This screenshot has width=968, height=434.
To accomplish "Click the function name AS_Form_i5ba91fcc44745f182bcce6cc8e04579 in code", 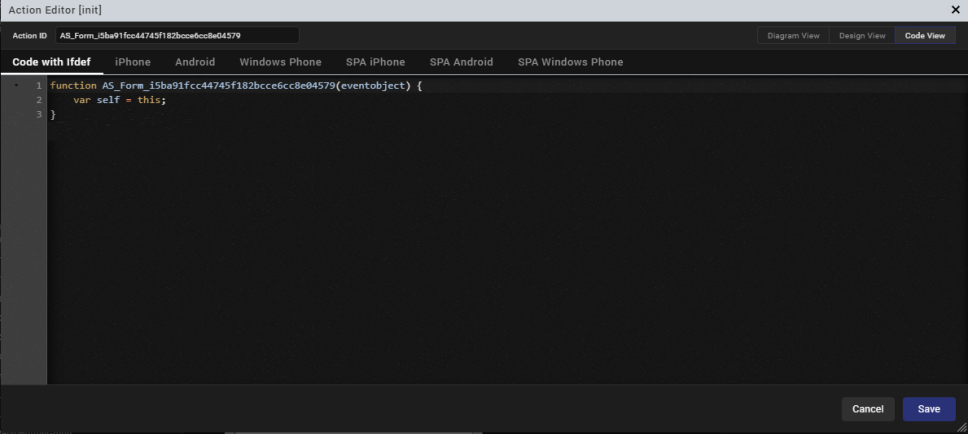I will coord(218,86).
